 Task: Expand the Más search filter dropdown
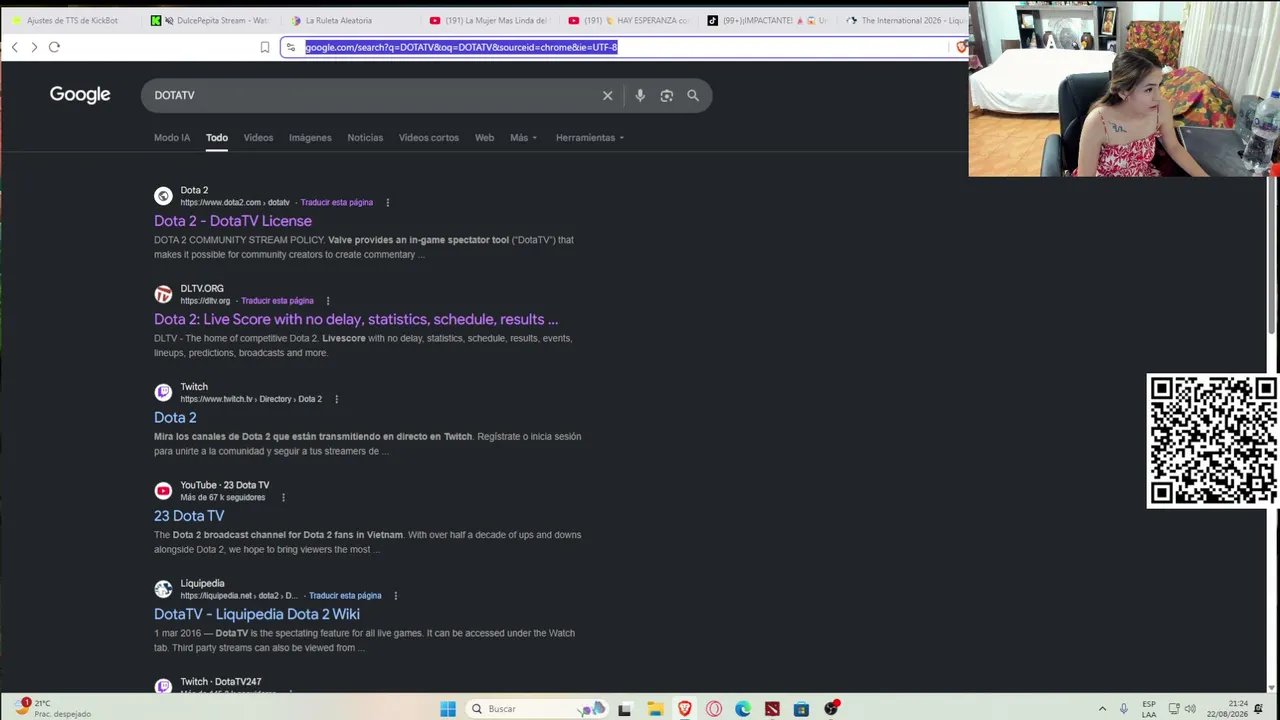tap(523, 138)
